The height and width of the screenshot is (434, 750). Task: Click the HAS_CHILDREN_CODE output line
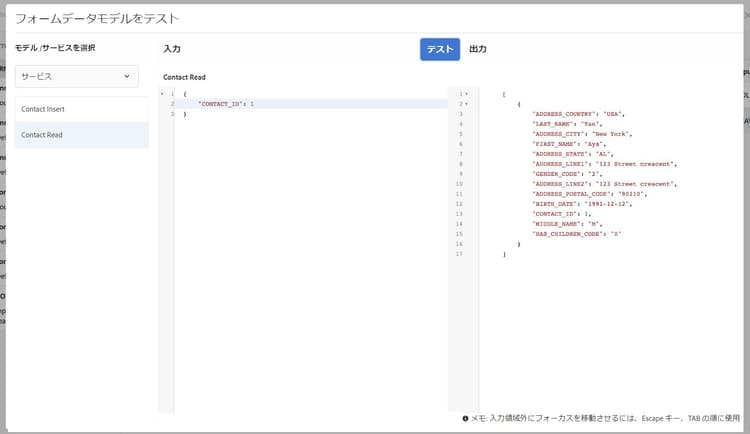click(576, 234)
